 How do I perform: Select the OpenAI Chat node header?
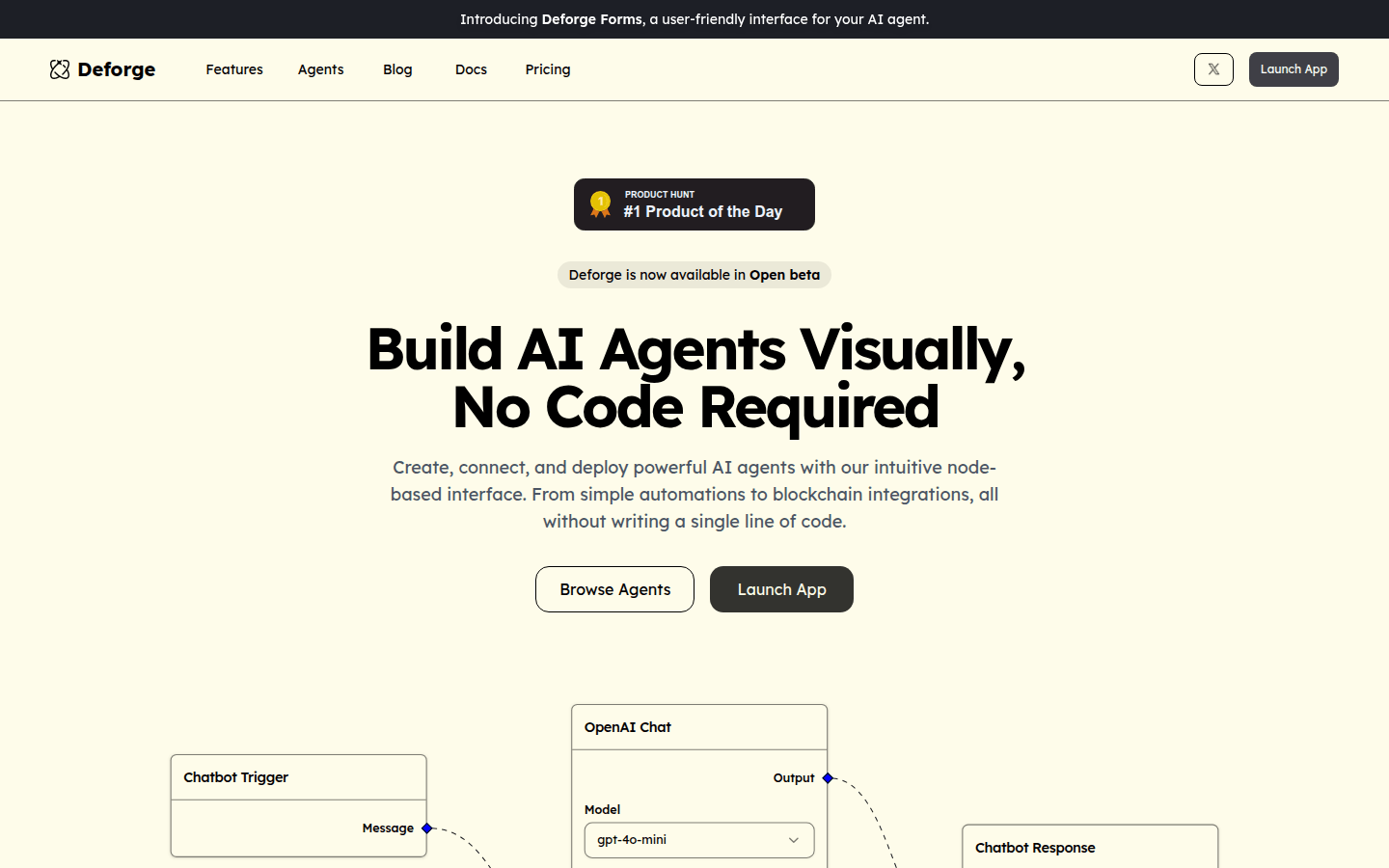[x=698, y=727]
